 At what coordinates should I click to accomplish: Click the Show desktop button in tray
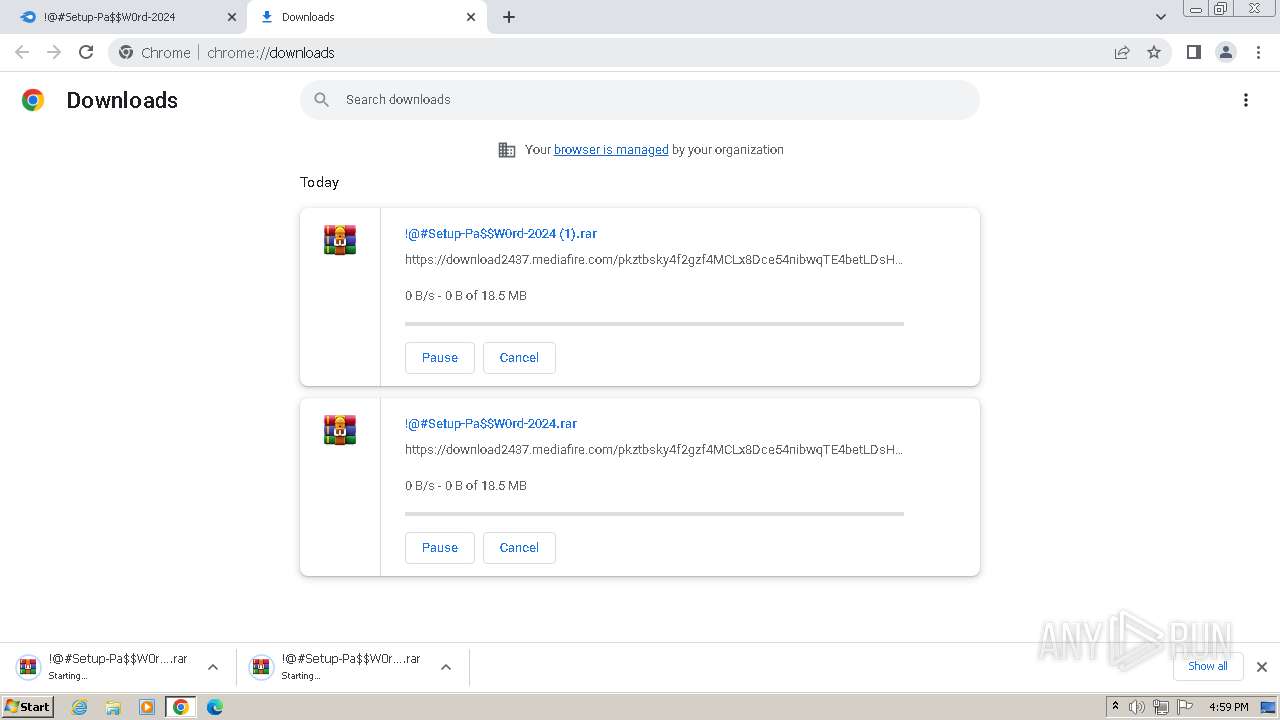[1268, 707]
